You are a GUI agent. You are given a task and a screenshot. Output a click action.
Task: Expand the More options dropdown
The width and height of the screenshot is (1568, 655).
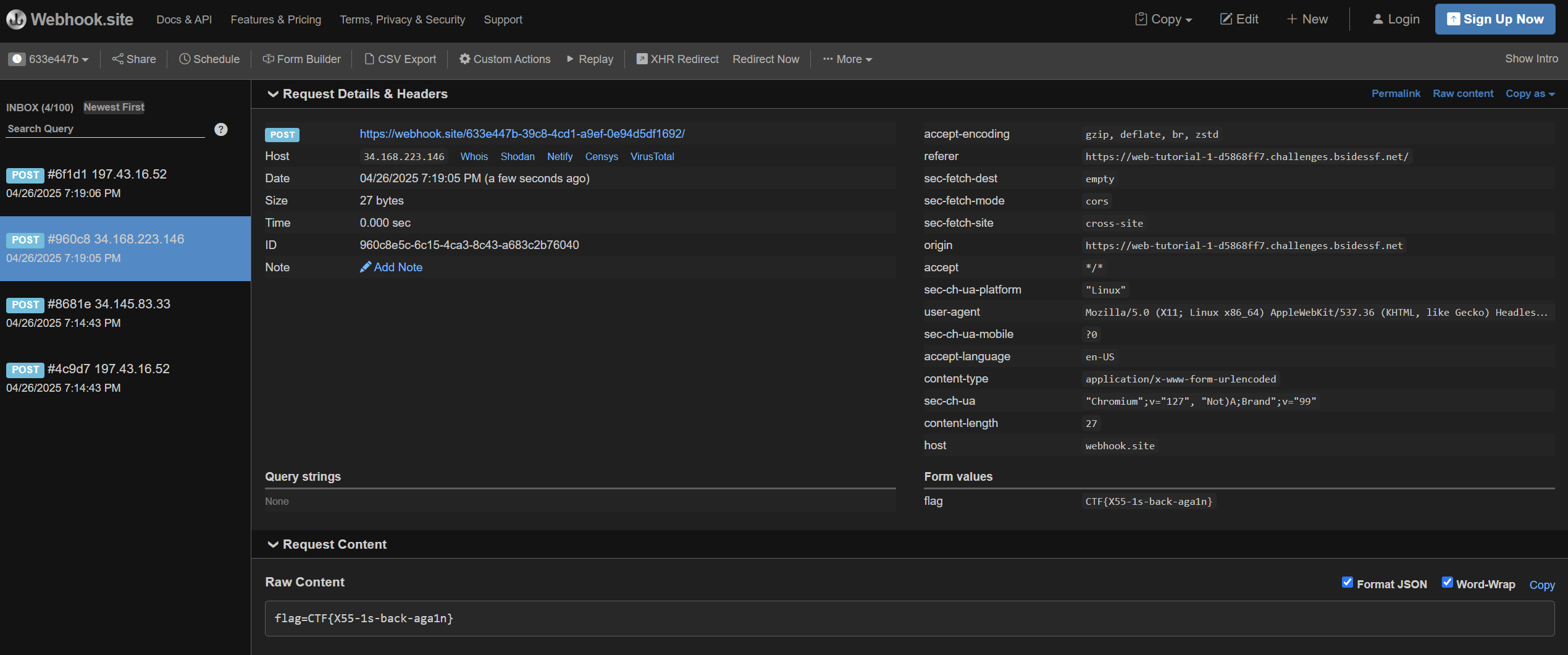(847, 59)
